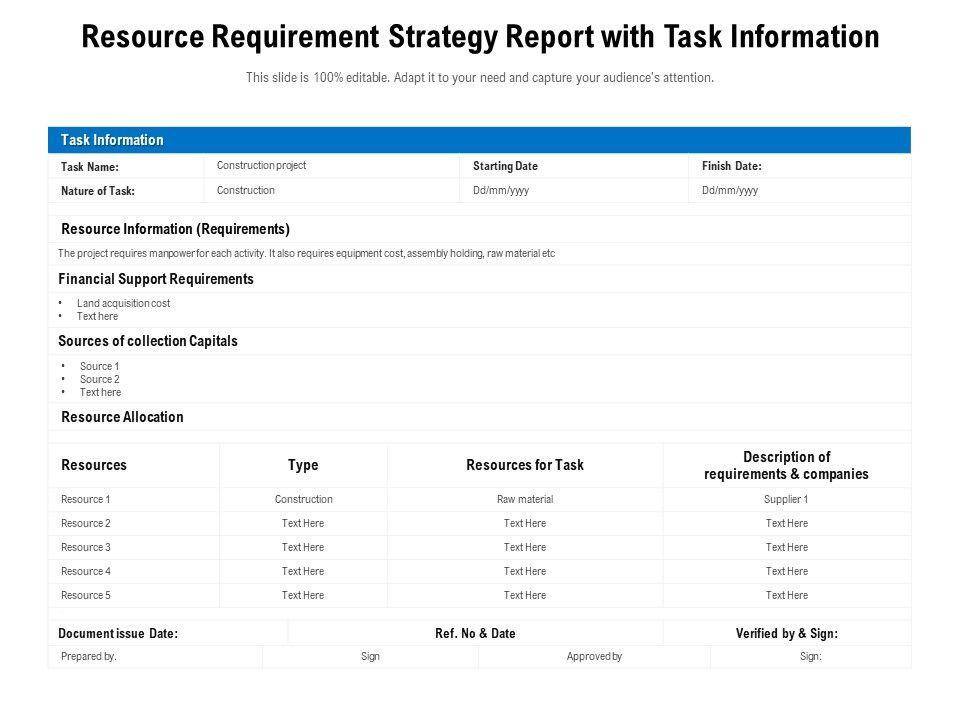Click the 'Nature of Task:' label

[98, 191]
